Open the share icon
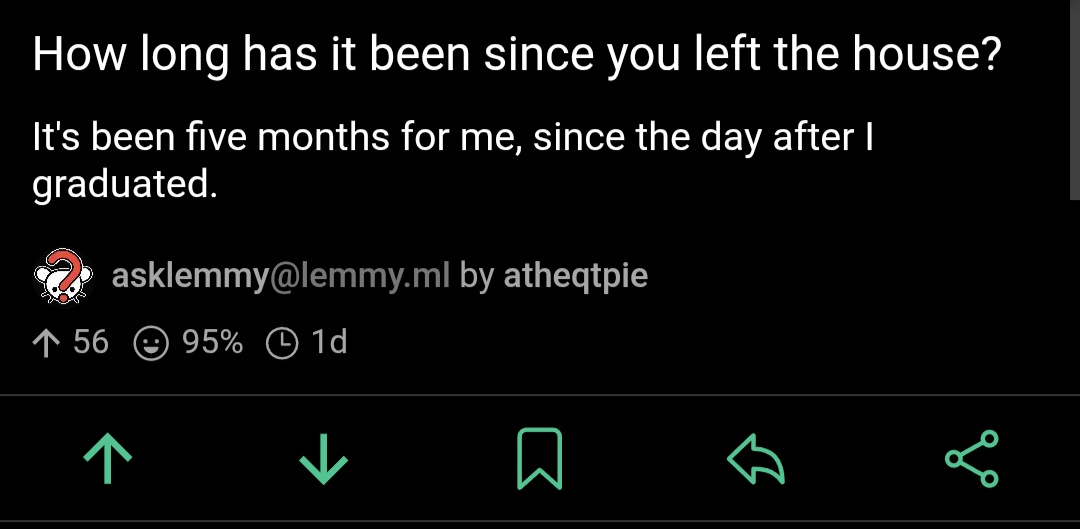 (971, 459)
